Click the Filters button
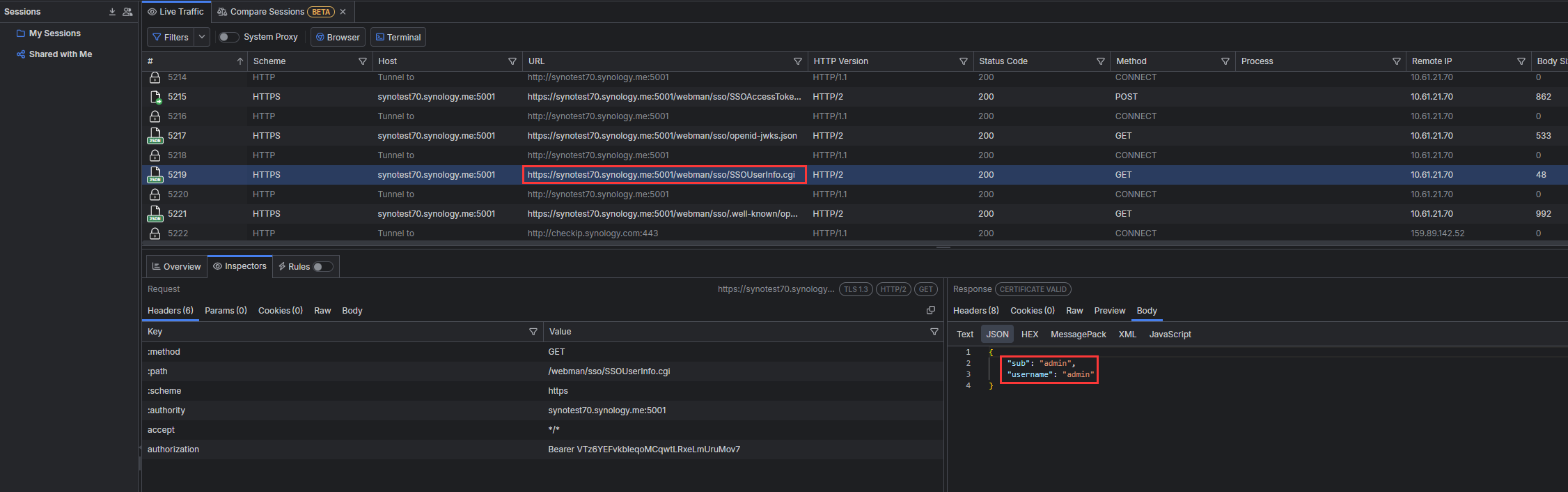 (x=171, y=38)
